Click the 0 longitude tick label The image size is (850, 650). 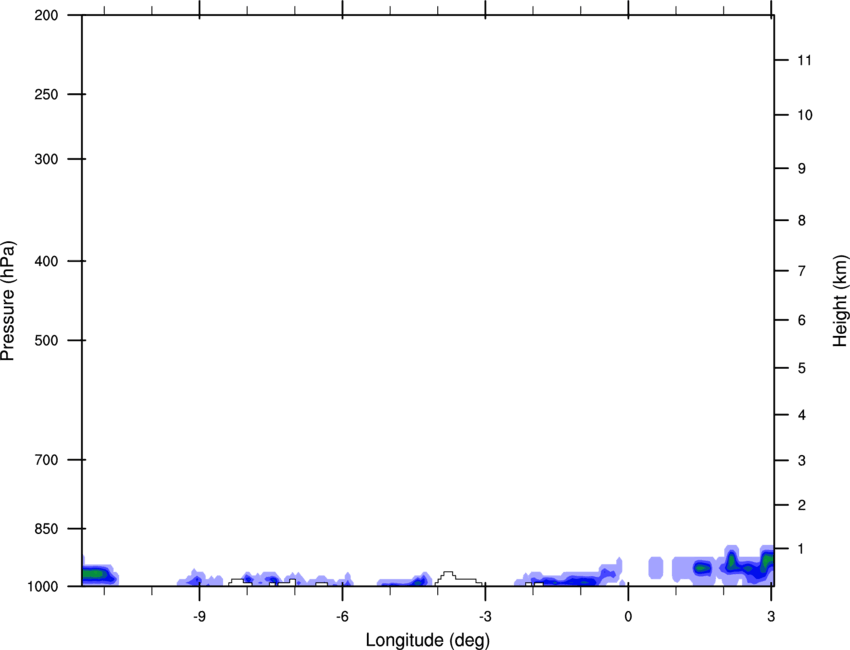628,617
